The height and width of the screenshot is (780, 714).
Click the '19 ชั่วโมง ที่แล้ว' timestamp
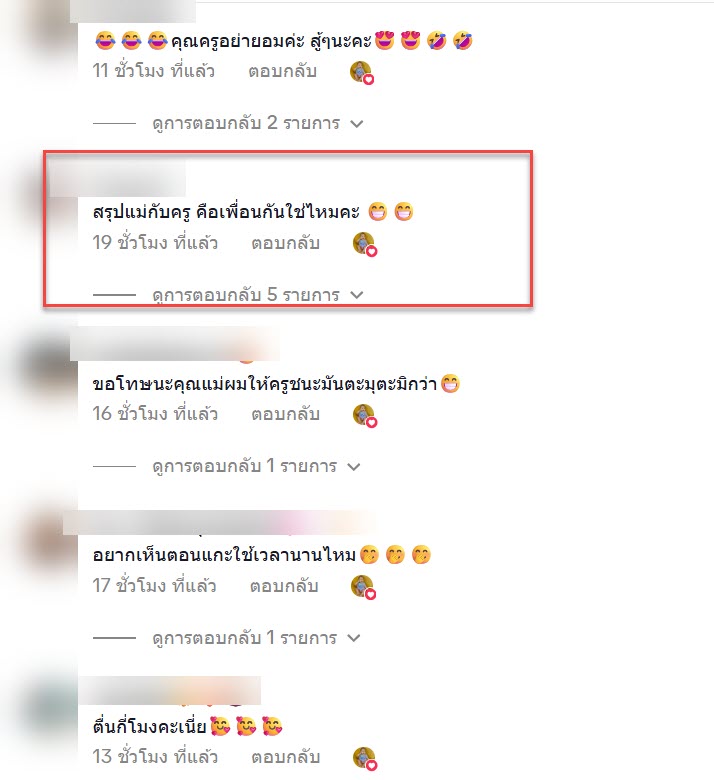click(155, 243)
